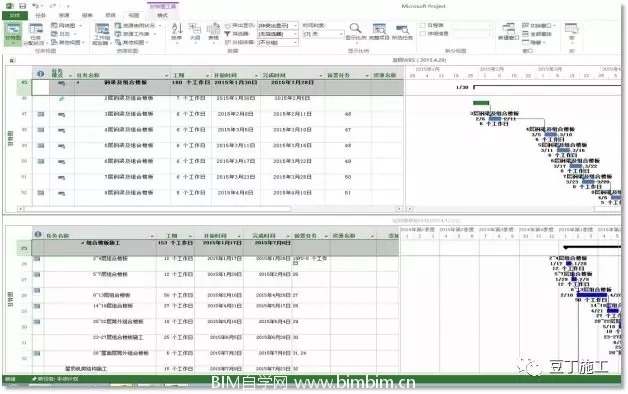Click the Tables icon in ribbon

pyautogui.click(x=213, y=31)
